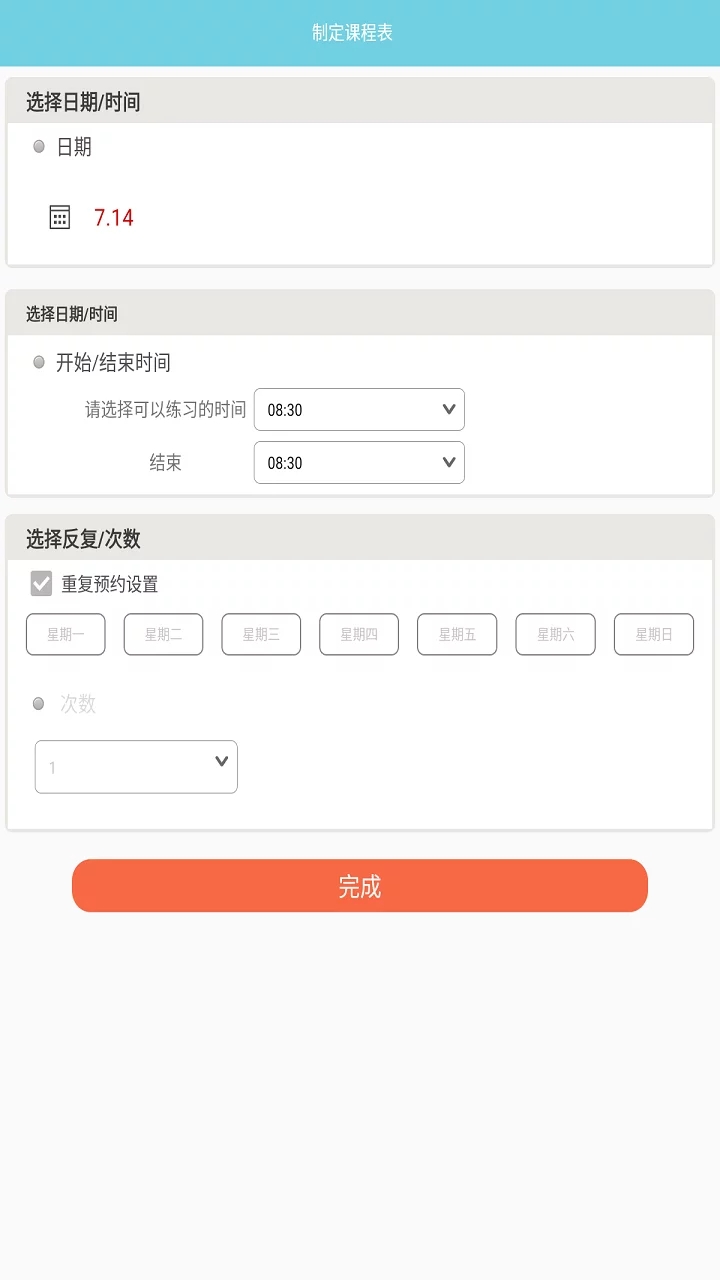This screenshot has width=720, height=1280.
Task: Choose 星期日 for repeat booking
Action: 654,634
